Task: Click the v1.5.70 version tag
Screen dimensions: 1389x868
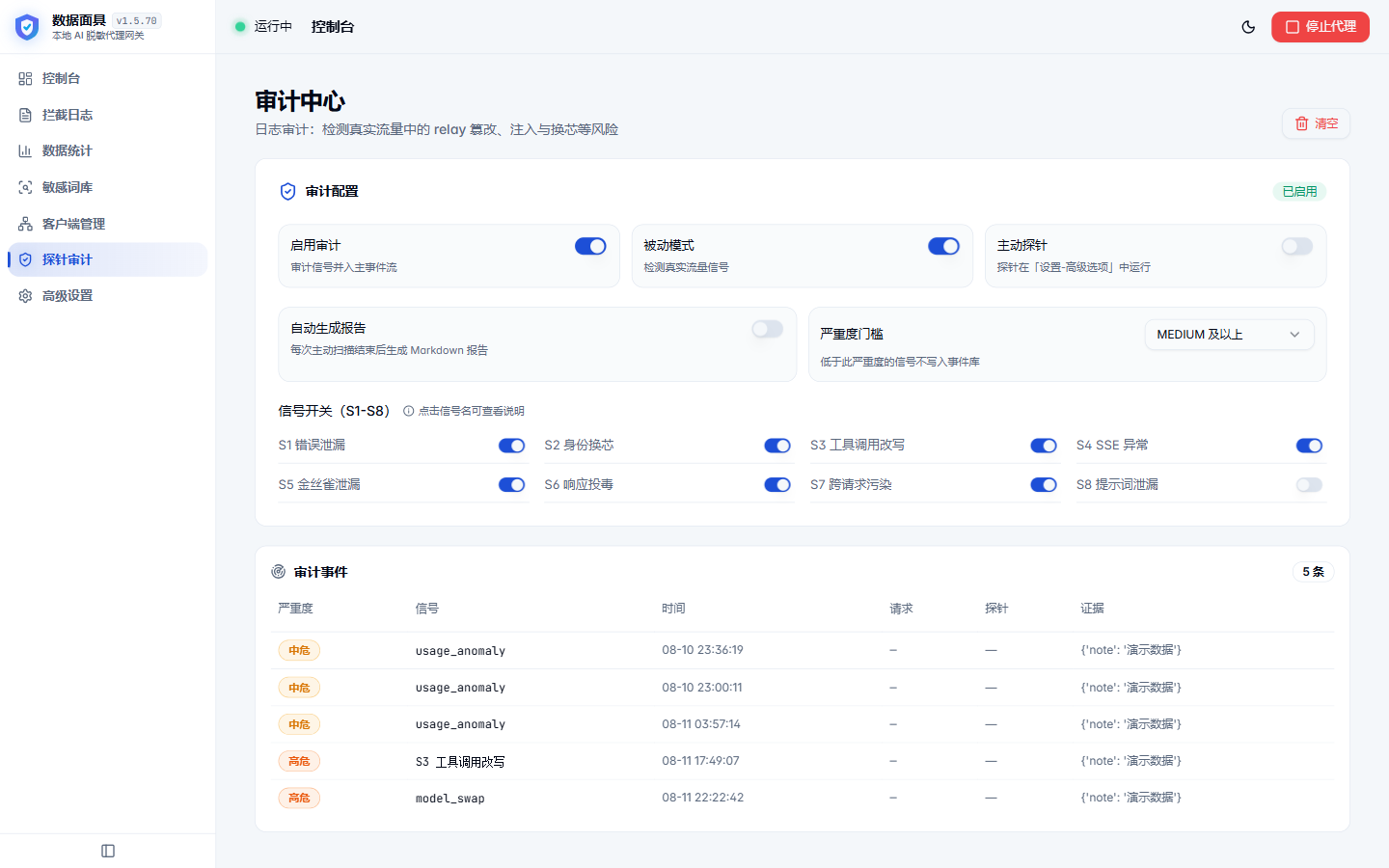Action: (137, 21)
